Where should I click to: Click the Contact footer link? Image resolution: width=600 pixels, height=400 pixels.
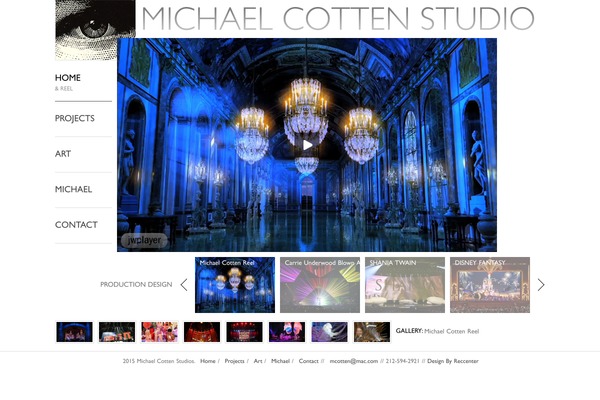308,361
